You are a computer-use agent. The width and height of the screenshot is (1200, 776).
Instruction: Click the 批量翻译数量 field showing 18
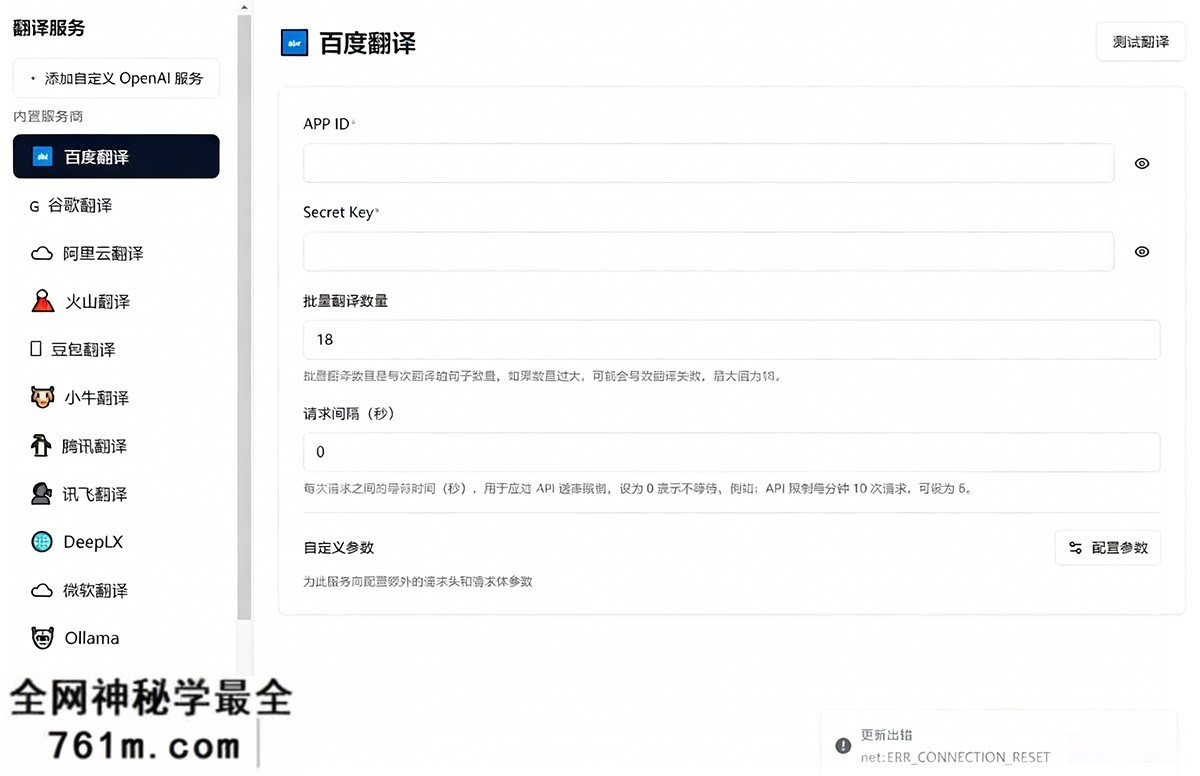tap(731, 340)
